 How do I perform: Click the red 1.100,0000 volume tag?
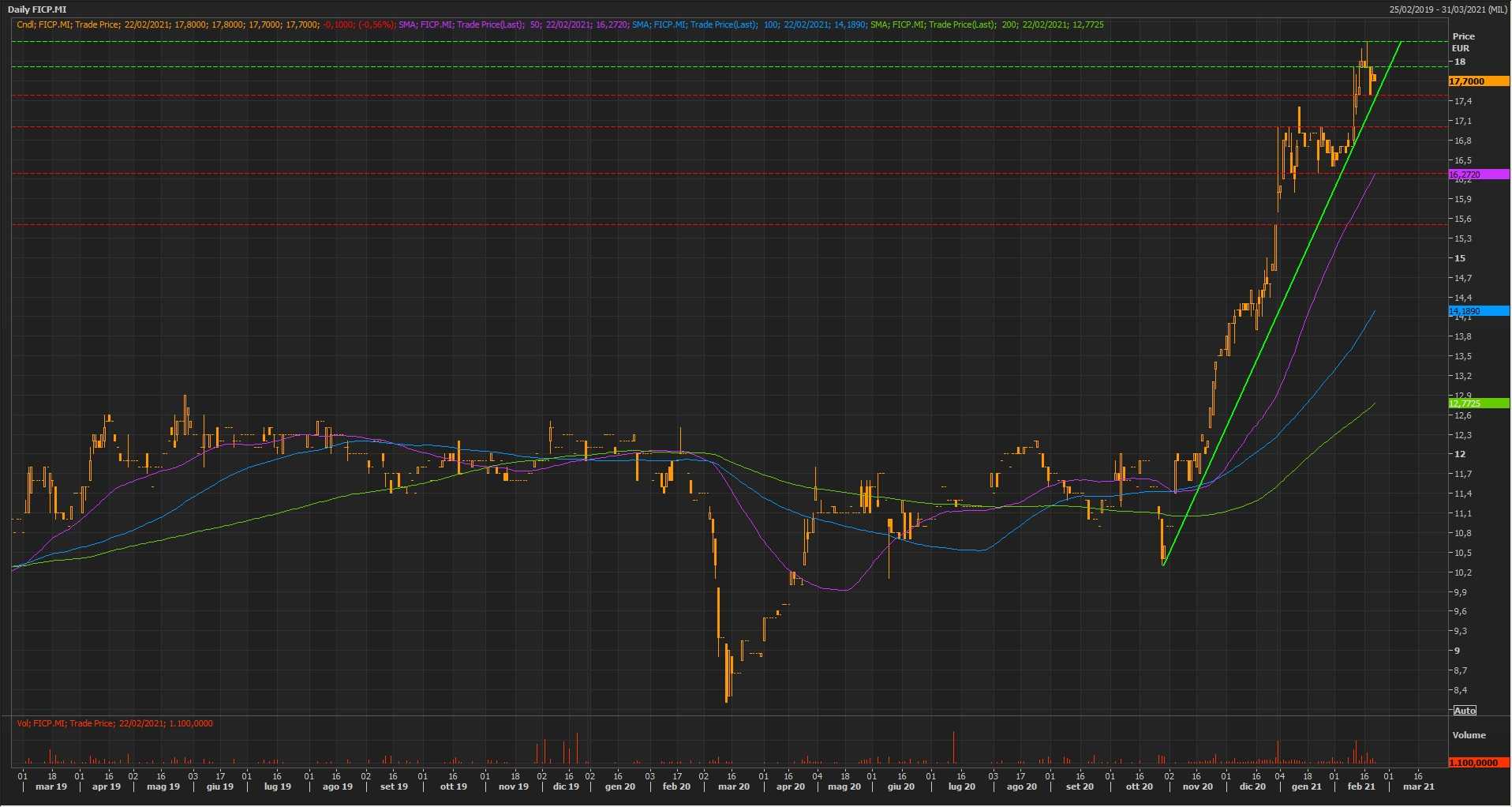[x=1478, y=763]
